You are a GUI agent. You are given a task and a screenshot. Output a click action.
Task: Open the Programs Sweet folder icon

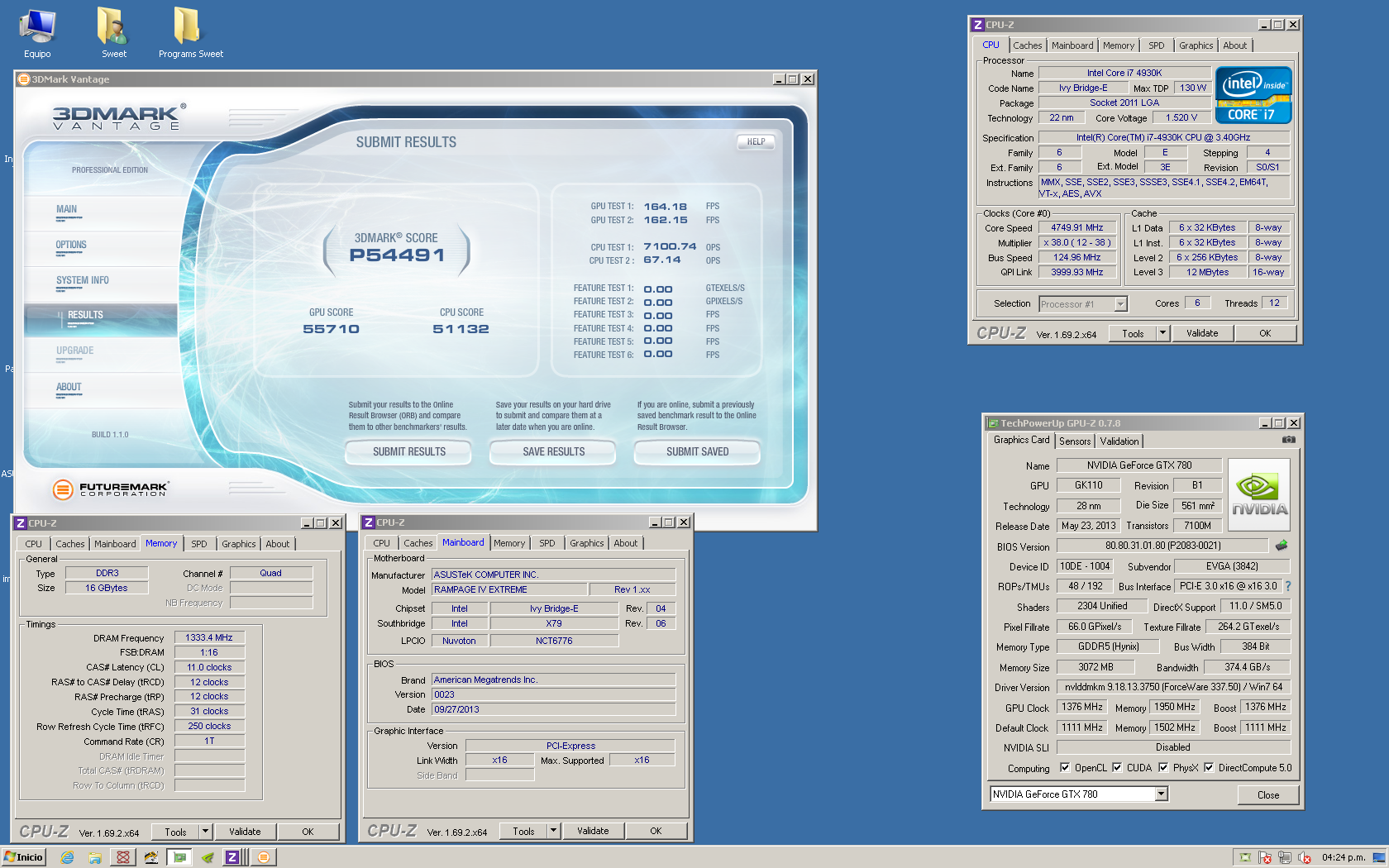(190, 33)
